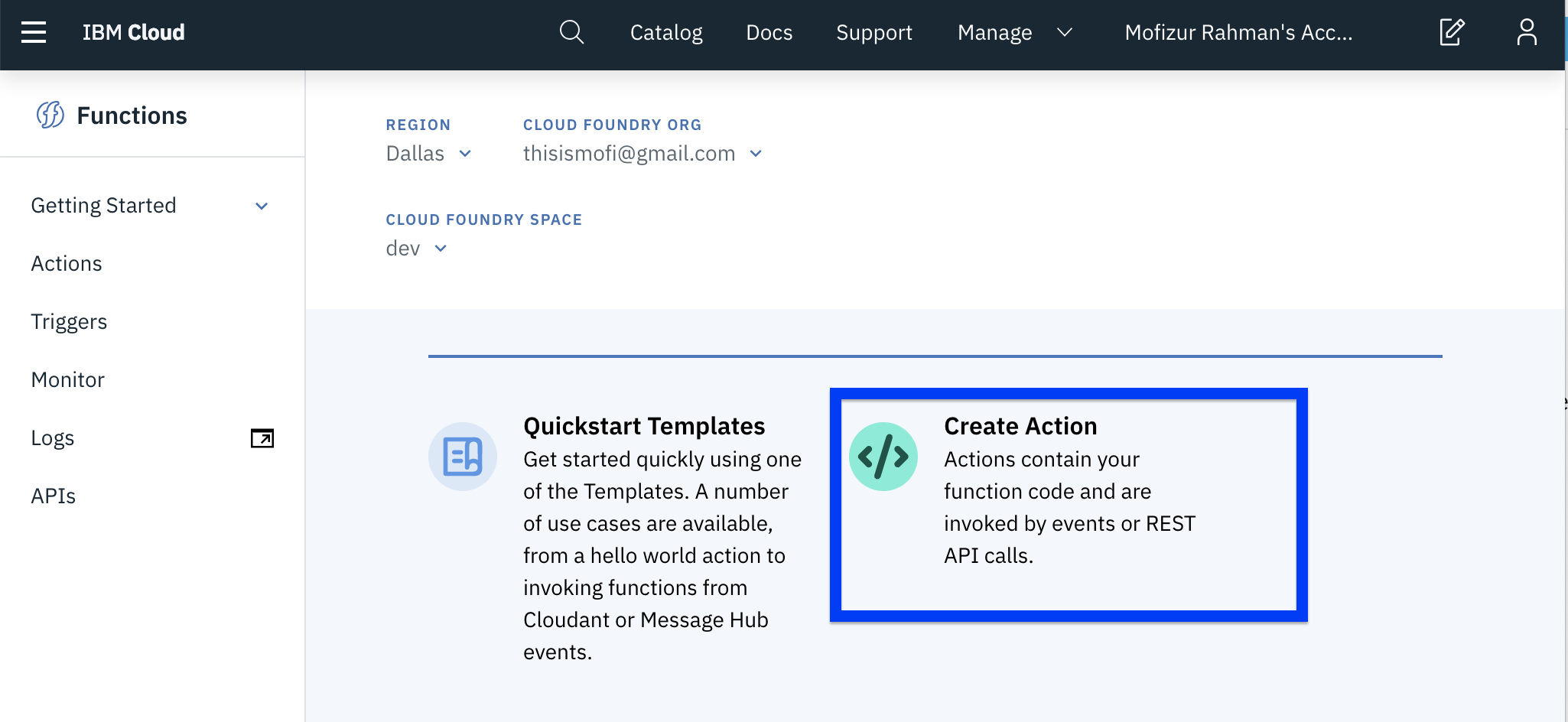Open the feedback edit icon

tap(1452, 32)
